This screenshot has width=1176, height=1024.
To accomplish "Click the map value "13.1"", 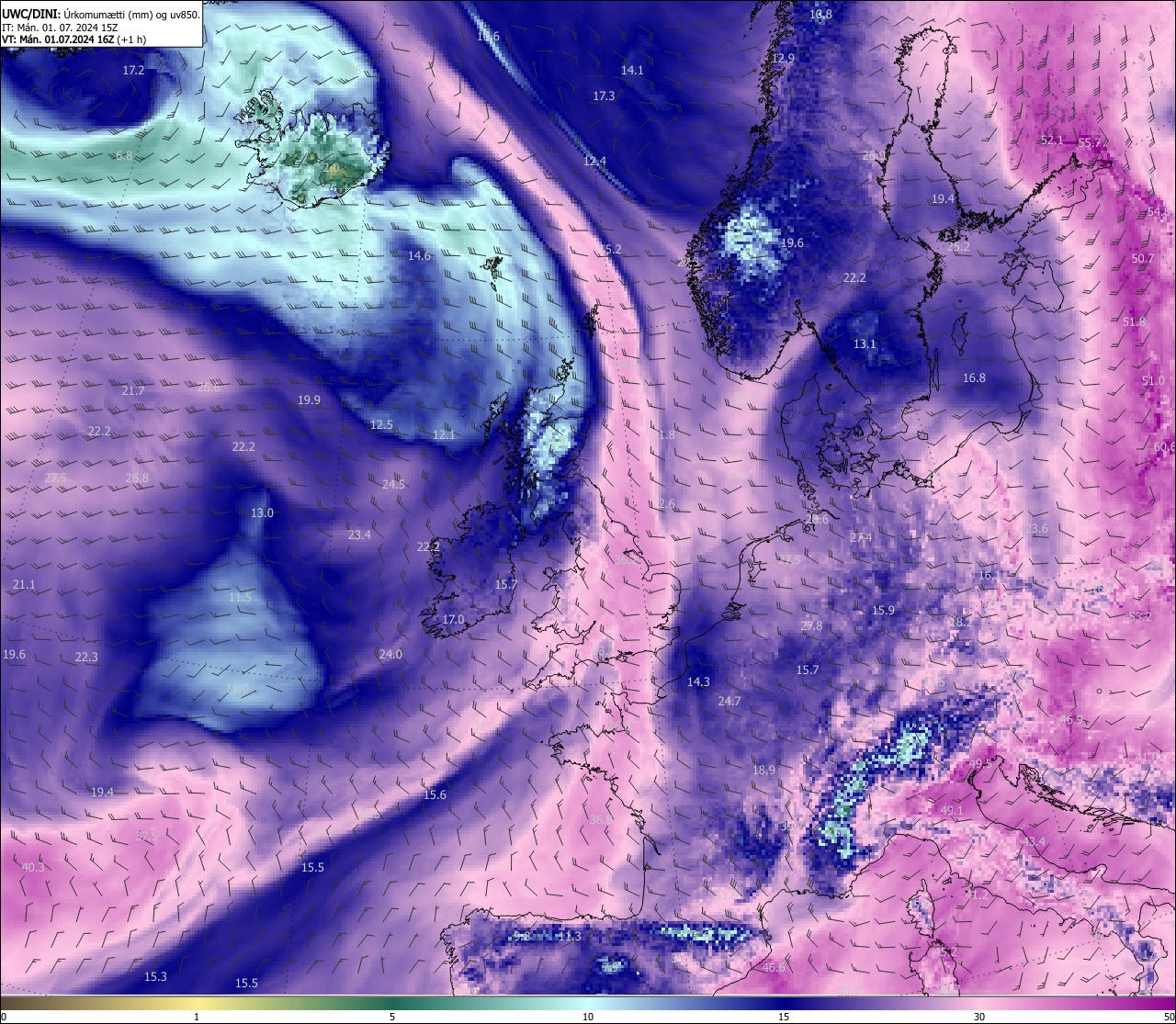I will pos(865,344).
